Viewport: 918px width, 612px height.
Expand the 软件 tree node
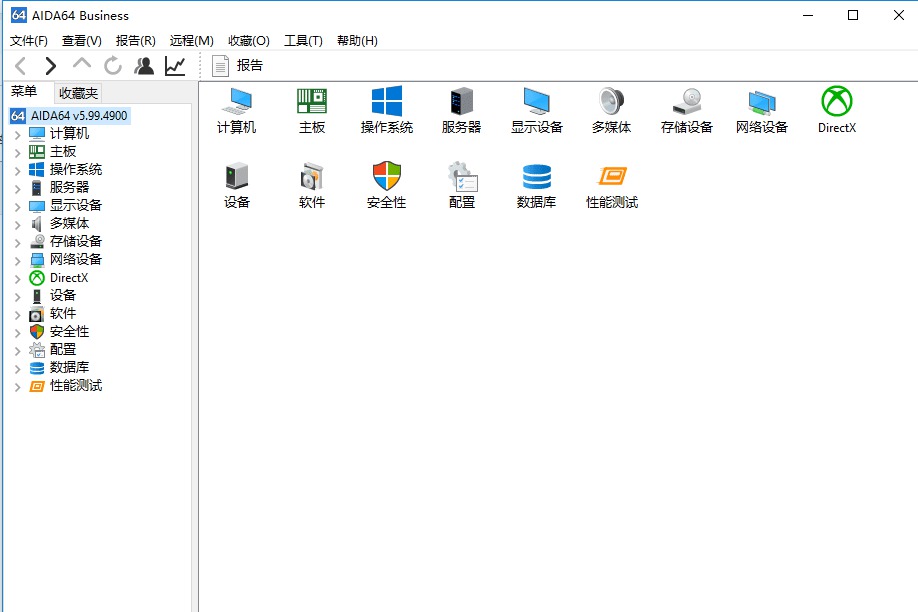(18, 314)
